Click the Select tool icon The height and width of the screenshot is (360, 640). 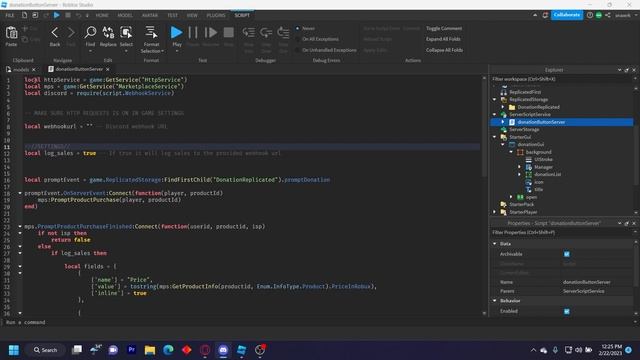tap(126, 33)
